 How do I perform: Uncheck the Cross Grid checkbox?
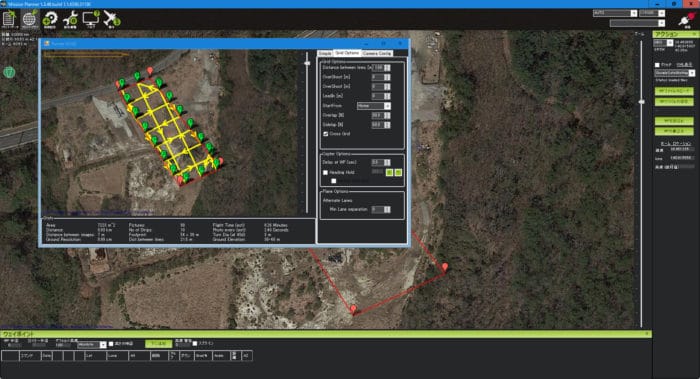point(326,134)
